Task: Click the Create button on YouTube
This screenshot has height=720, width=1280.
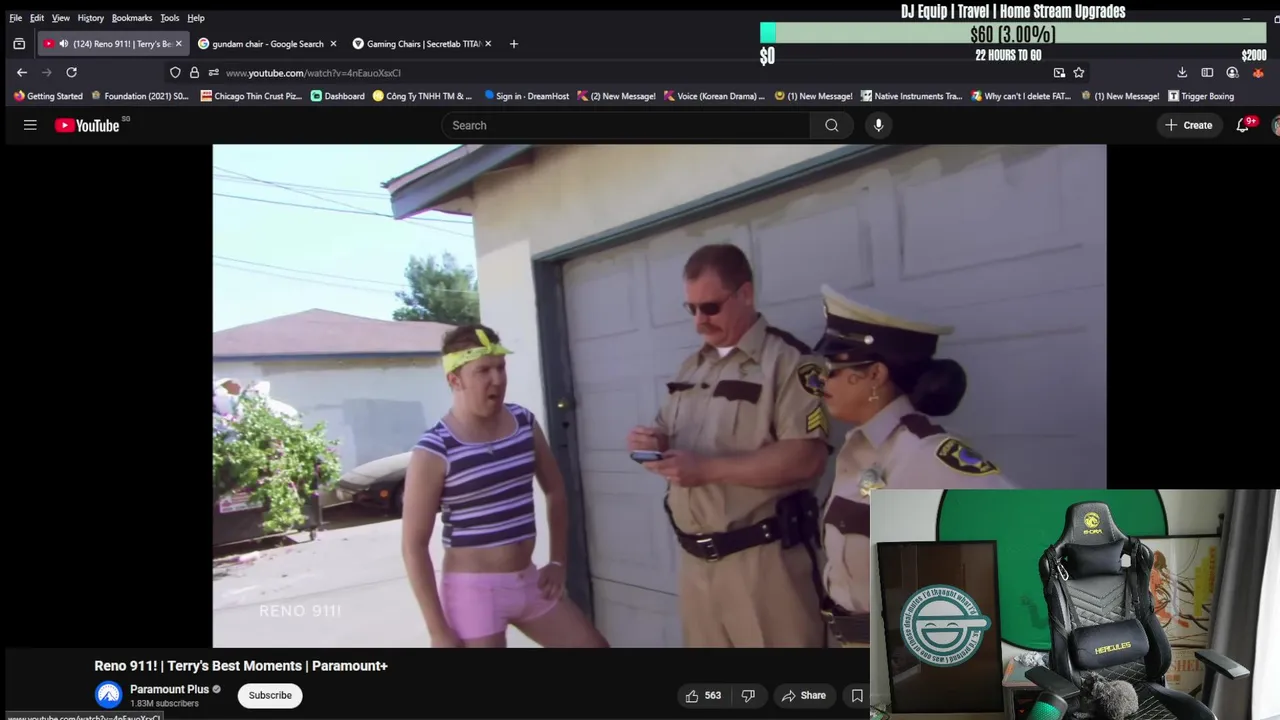Action: (1188, 125)
